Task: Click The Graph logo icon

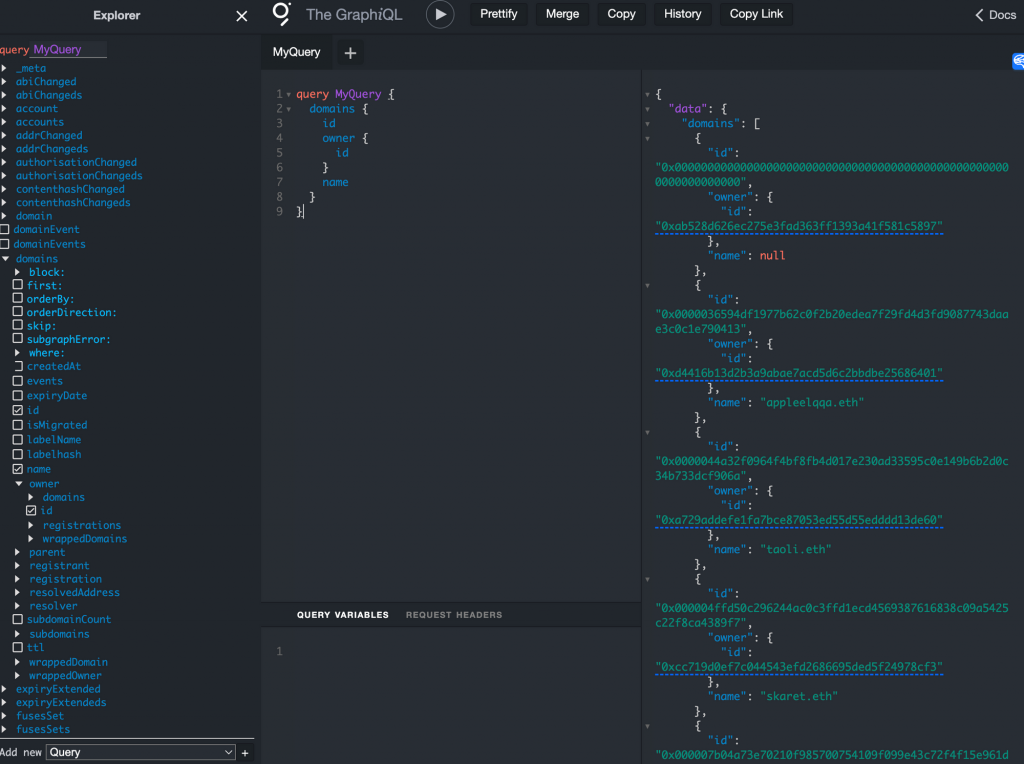Action: 281,13
